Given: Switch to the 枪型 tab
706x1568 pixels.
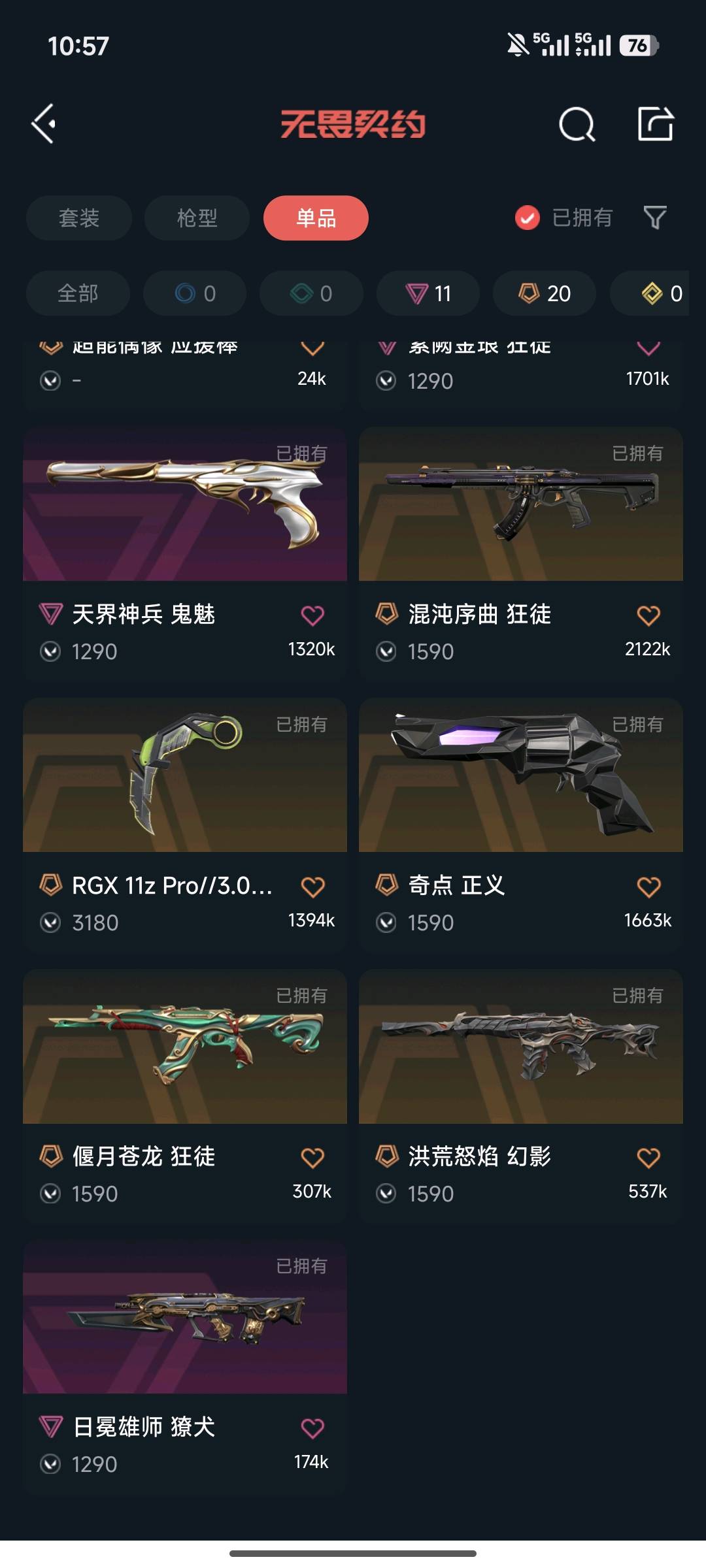Looking at the screenshot, I should pyautogui.click(x=197, y=218).
